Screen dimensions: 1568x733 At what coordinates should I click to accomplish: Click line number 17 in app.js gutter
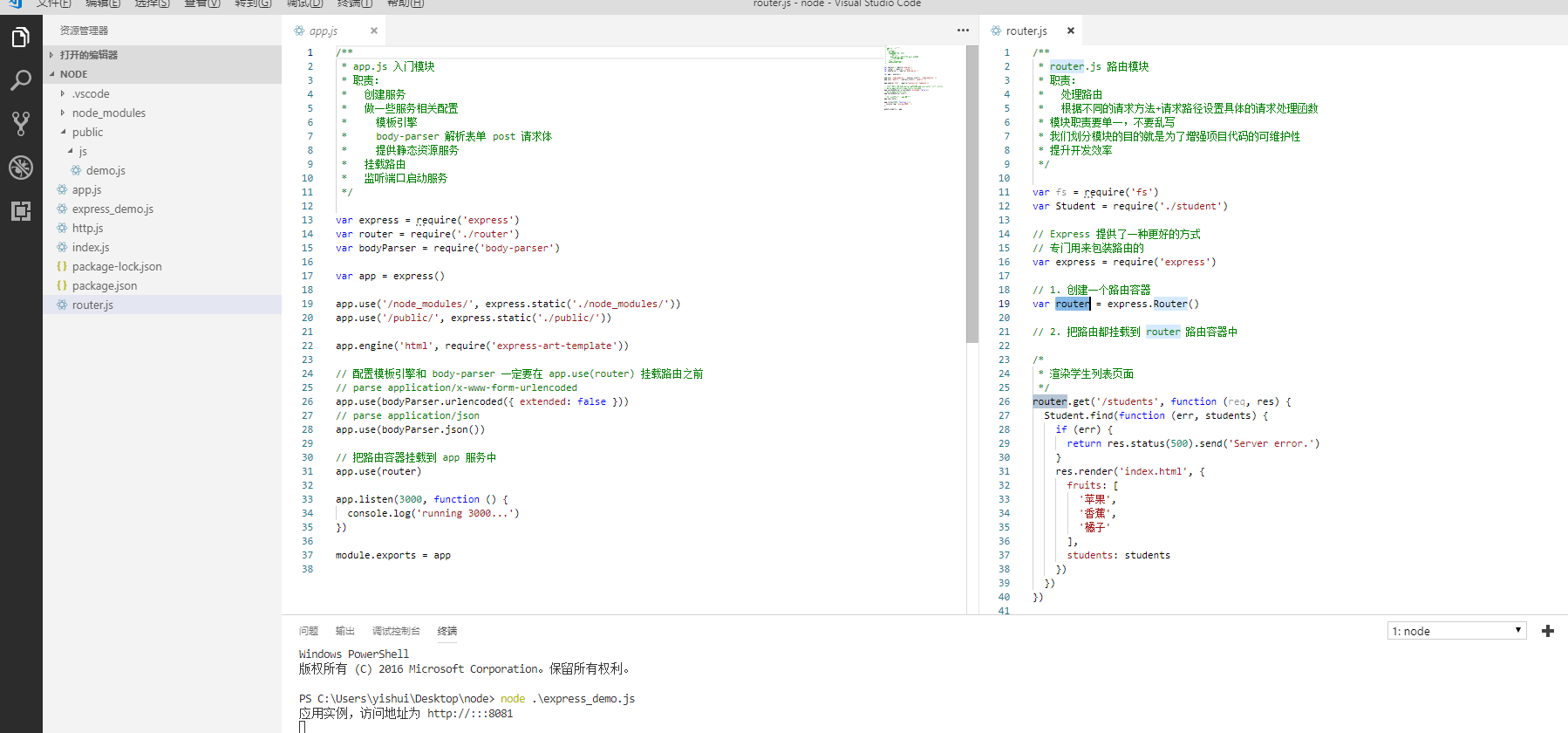point(307,276)
